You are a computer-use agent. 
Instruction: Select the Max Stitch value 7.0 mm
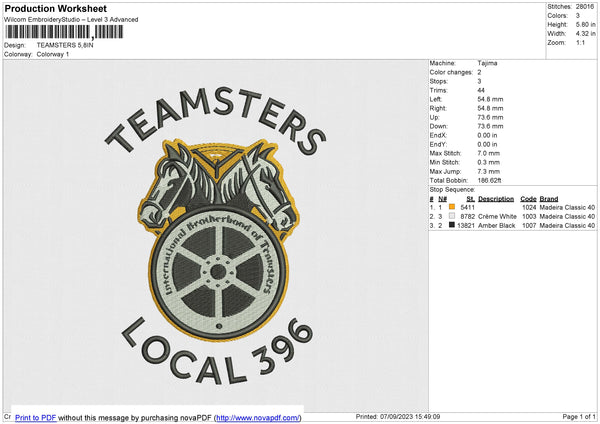[489, 153]
